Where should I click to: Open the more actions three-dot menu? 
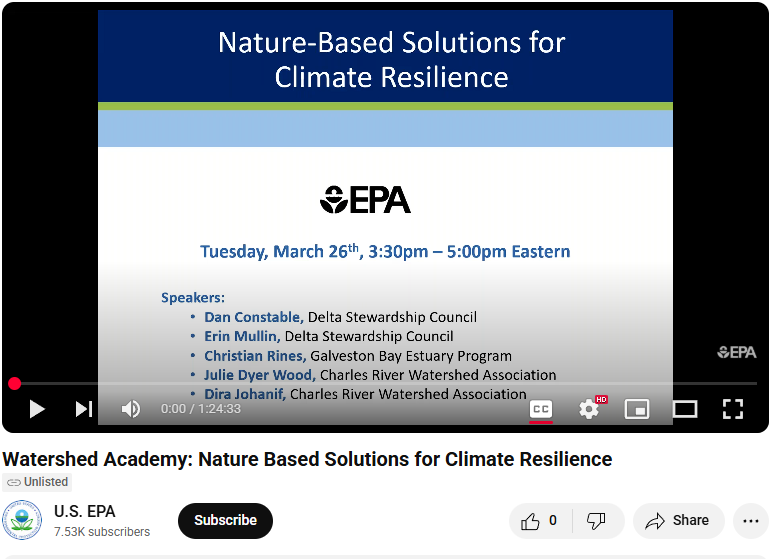(x=750, y=521)
